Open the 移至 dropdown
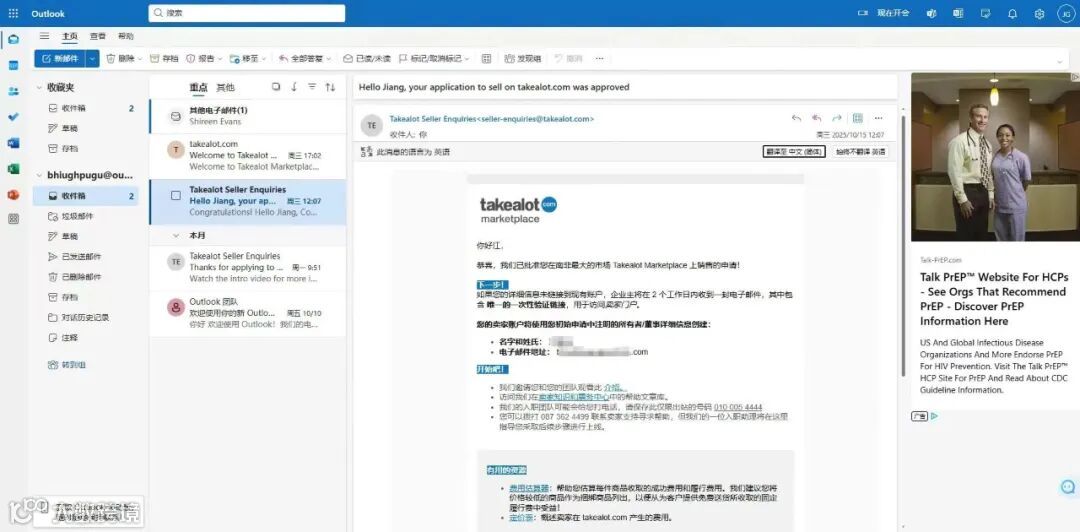1080x532 pixels. (x=263, y=59)
